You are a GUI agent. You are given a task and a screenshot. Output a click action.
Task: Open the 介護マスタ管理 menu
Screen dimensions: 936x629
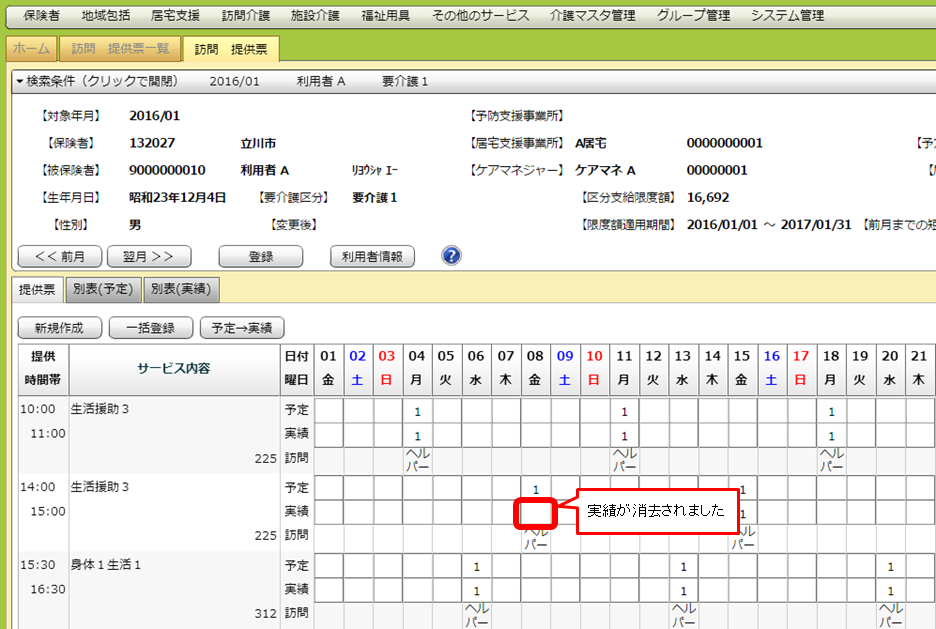[x=592, y=15]
